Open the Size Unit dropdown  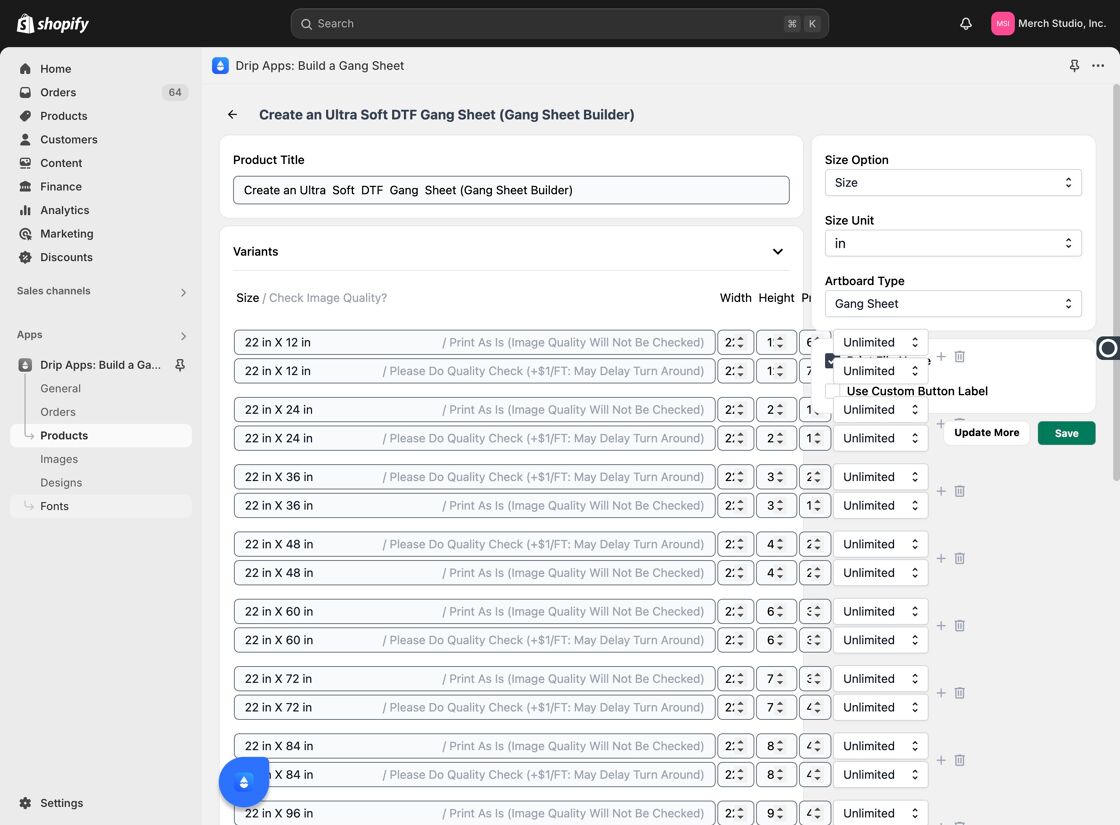[953, 243]
